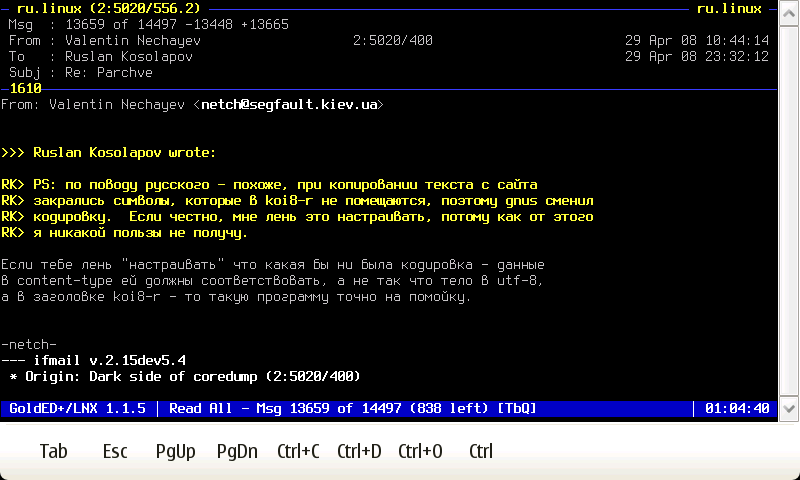Tap the PgDn toolbar key
Screen dimensions: 800x480
(237, 451)
